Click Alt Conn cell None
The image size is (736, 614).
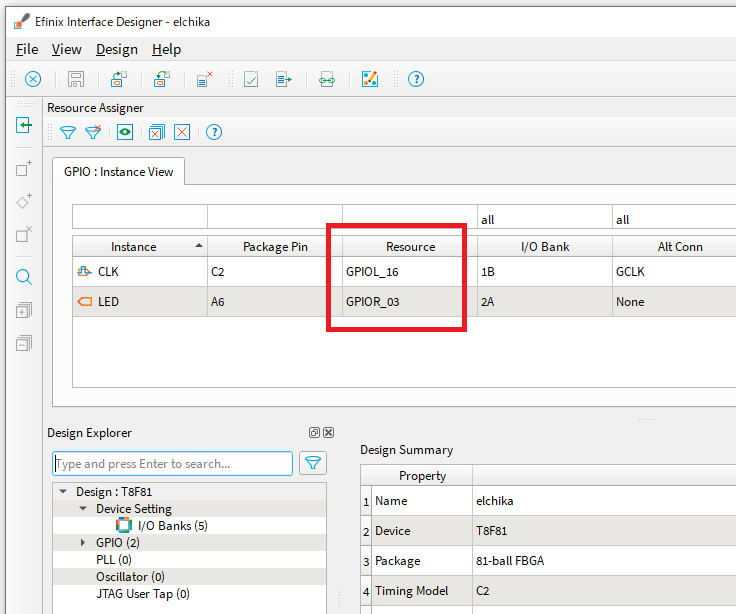click(x=675, y=302)
